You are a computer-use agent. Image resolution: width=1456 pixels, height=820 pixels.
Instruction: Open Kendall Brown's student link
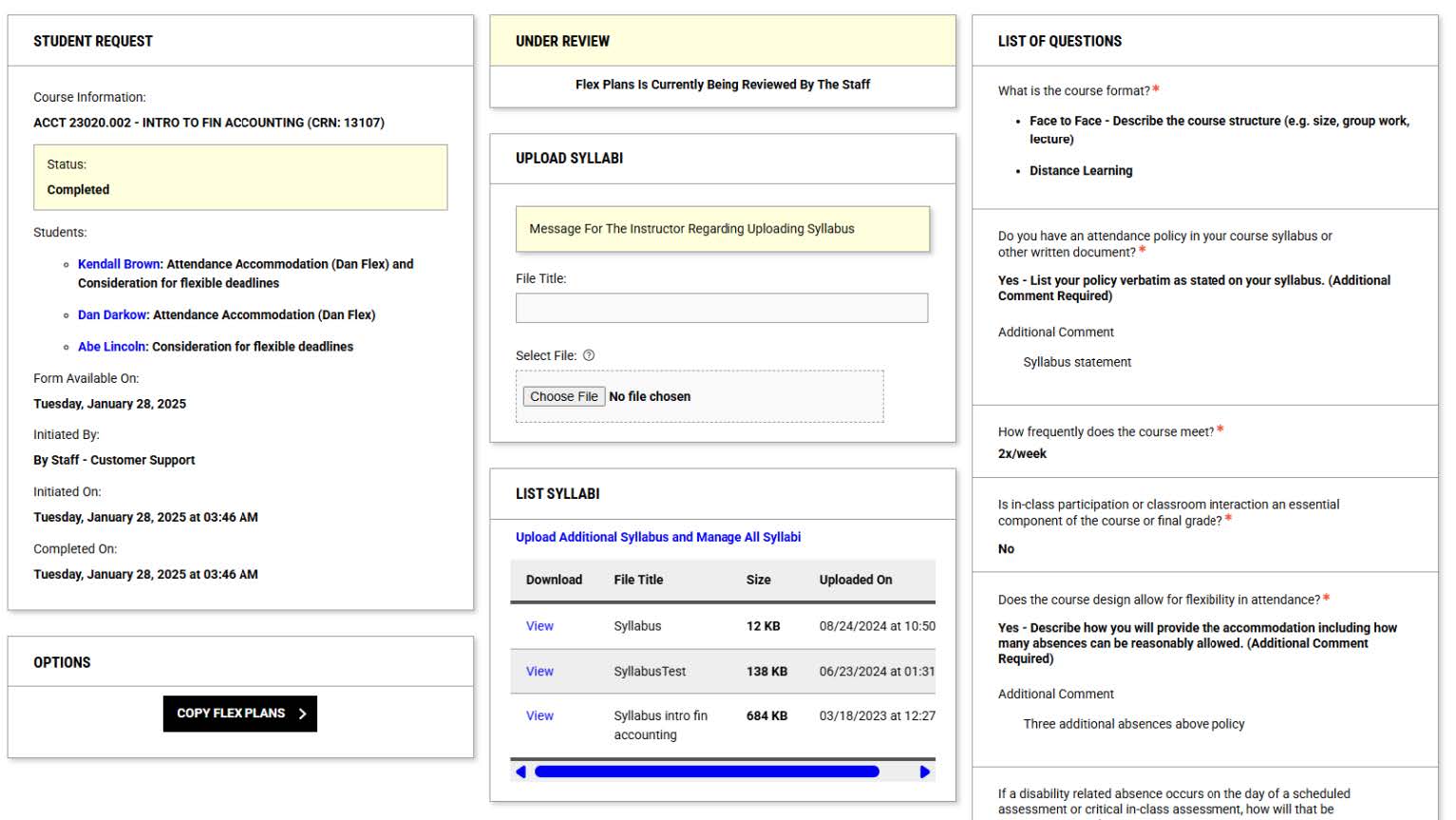(118, 263)
